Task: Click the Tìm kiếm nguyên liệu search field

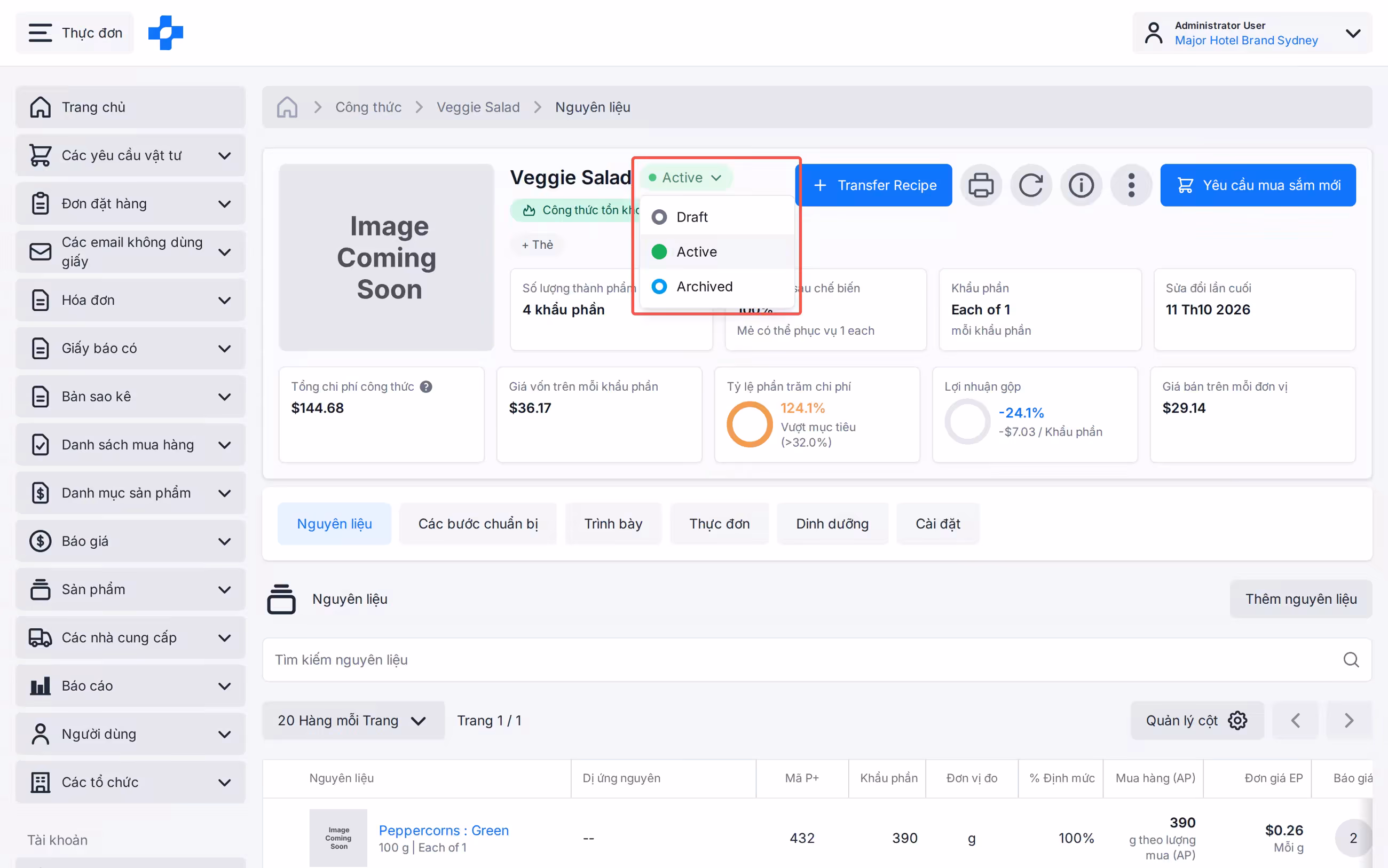Action: click(817, 660)
